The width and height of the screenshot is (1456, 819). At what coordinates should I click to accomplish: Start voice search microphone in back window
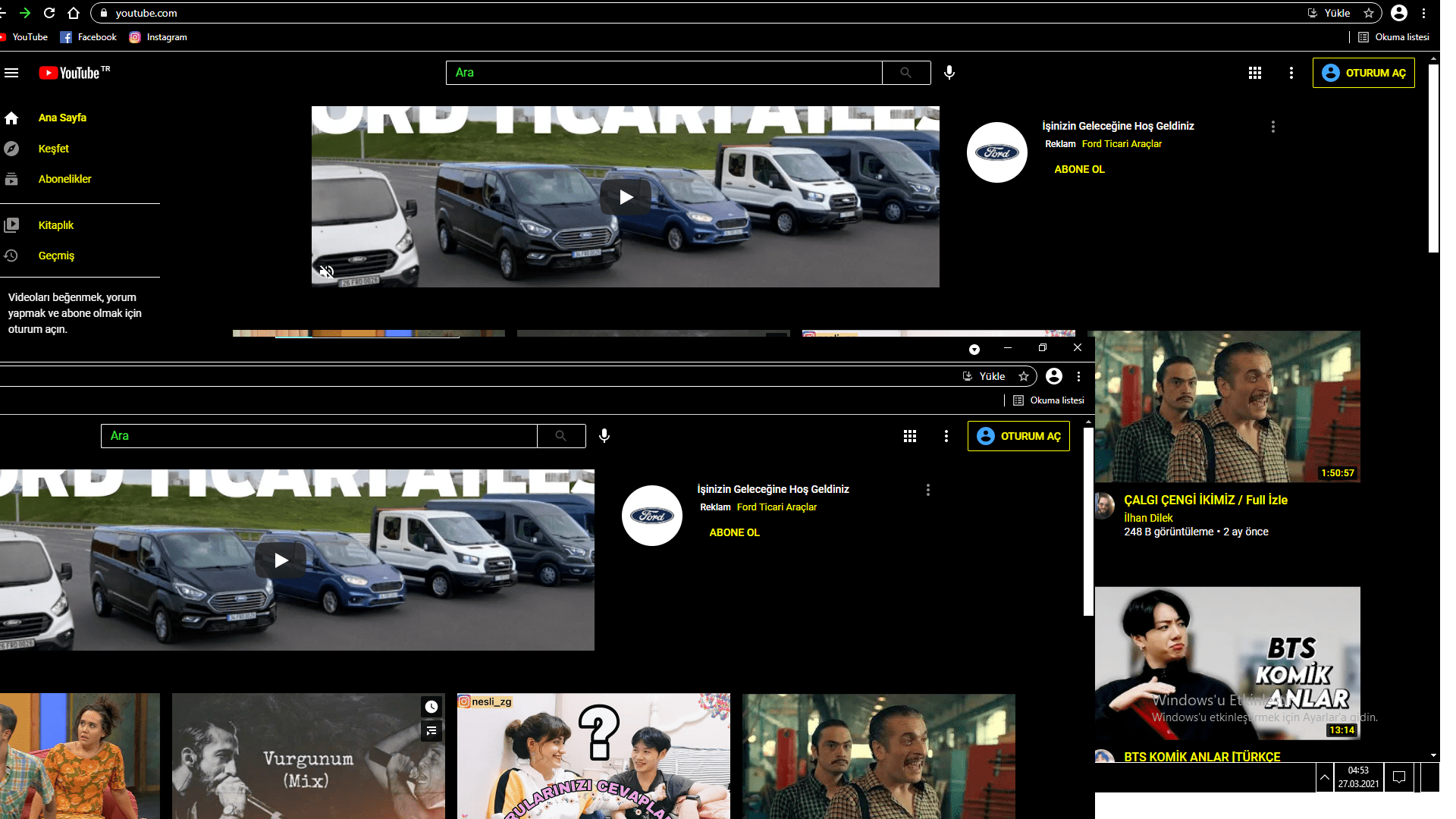tap(949, 73)
